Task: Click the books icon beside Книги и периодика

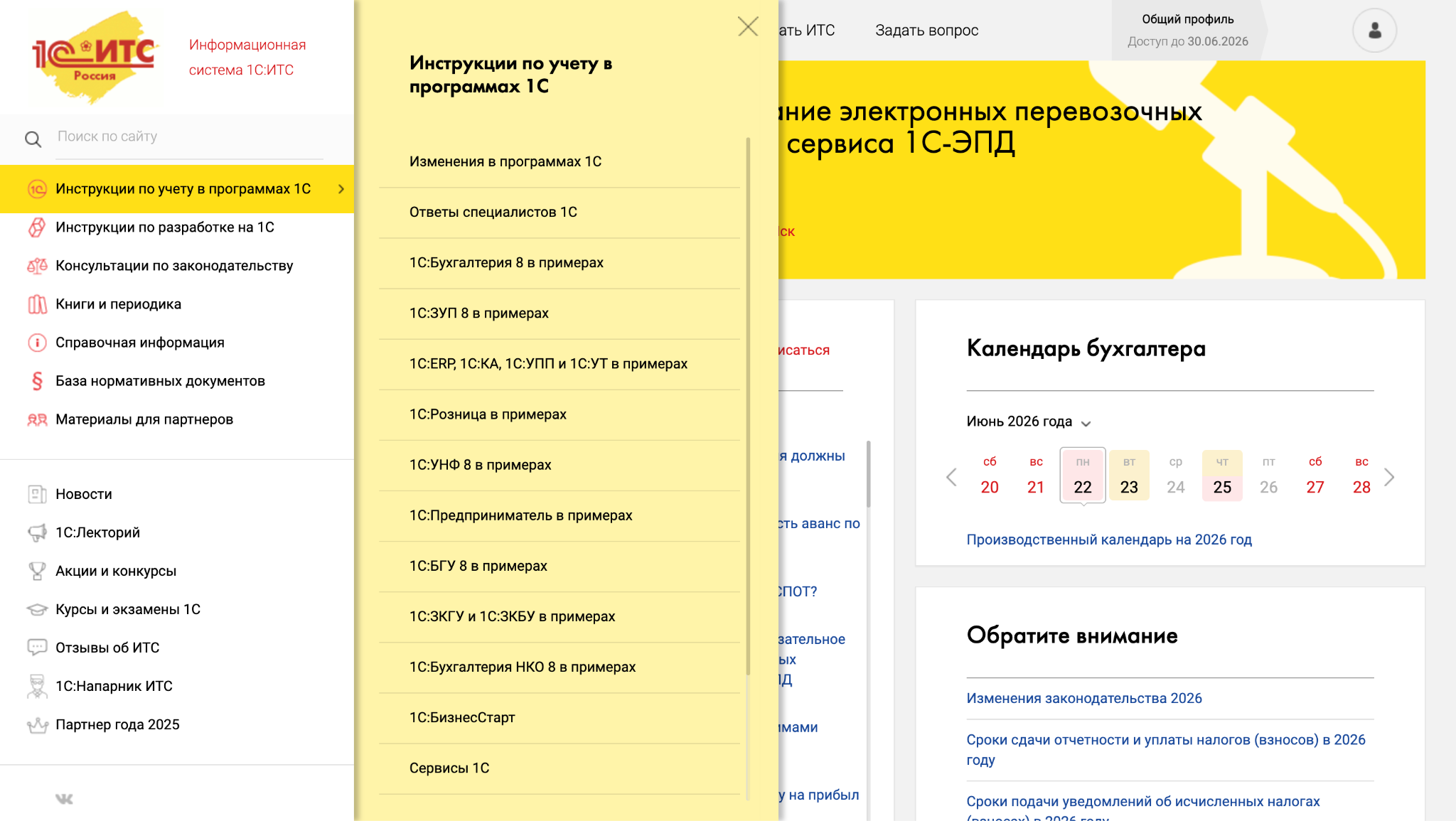Action: tap(37, 304)
